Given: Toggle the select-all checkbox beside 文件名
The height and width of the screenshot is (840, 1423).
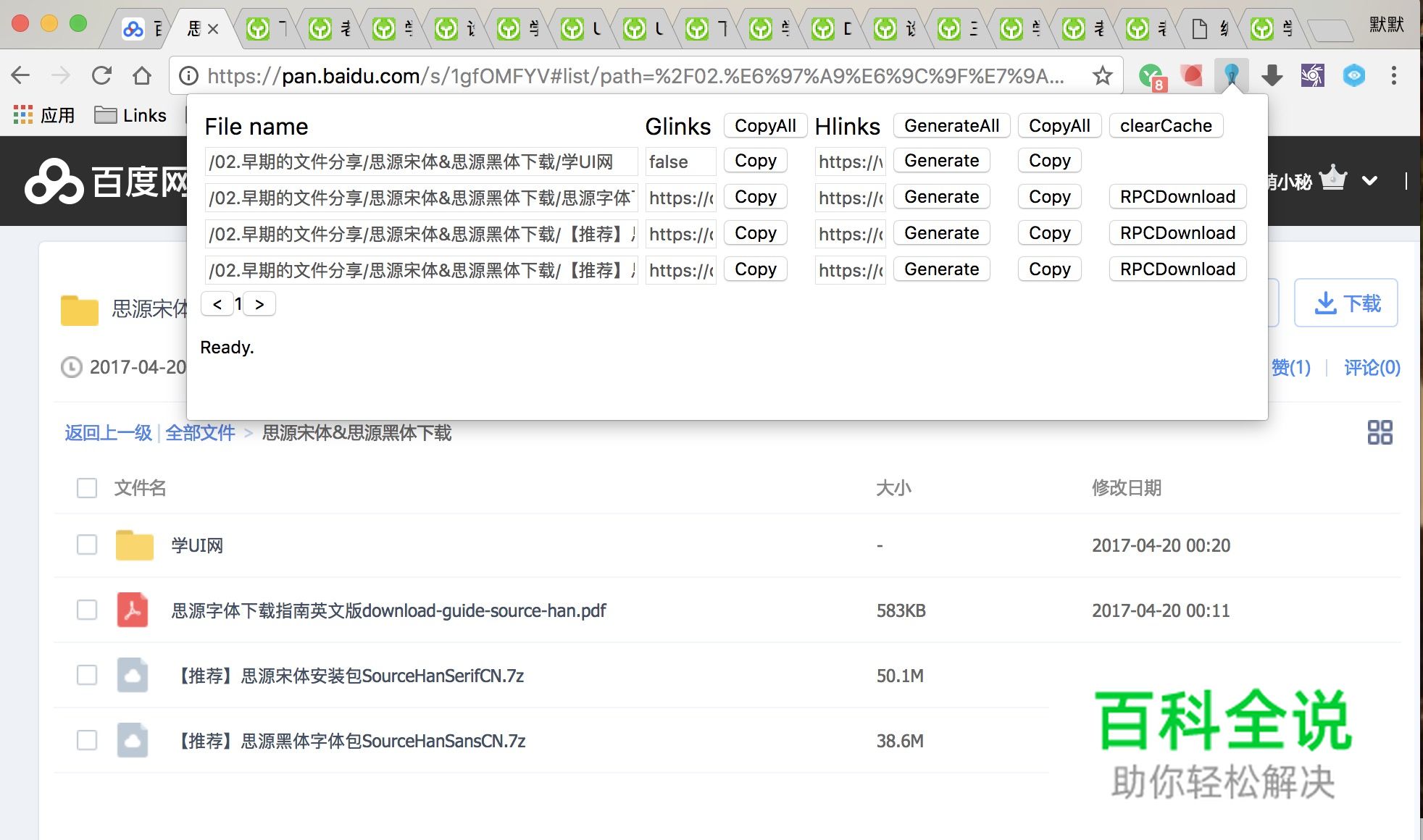Looking at the screenshot, I should [x=87, y=487].
